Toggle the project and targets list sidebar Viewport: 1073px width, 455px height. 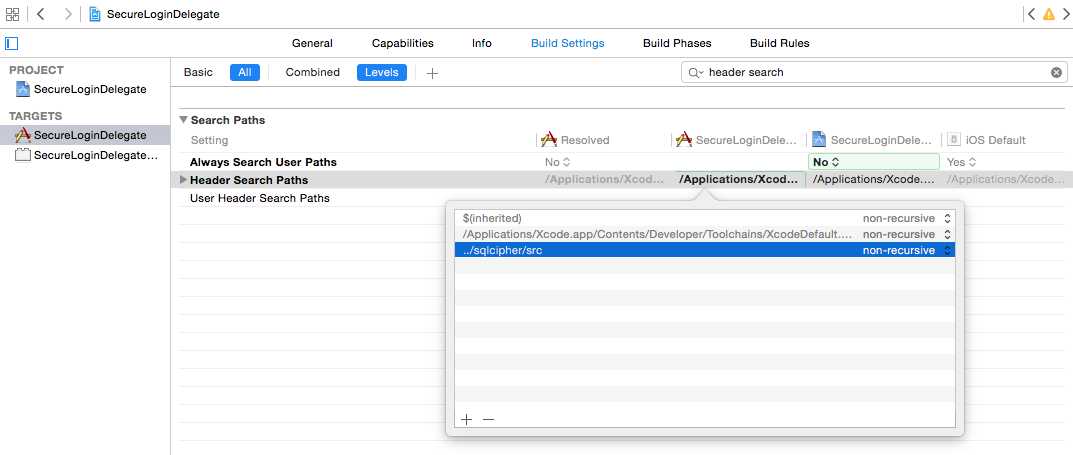pyautogui.click(x=12, y=43)
